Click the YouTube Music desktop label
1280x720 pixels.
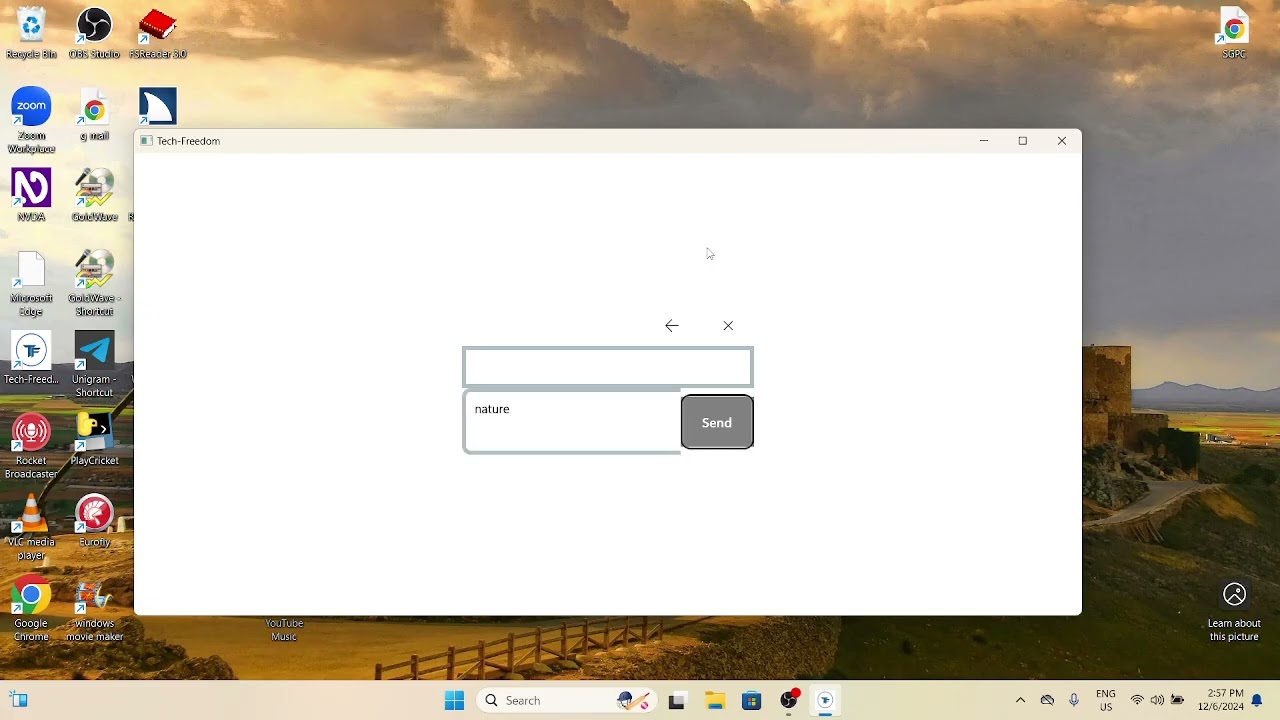[284, 630]
